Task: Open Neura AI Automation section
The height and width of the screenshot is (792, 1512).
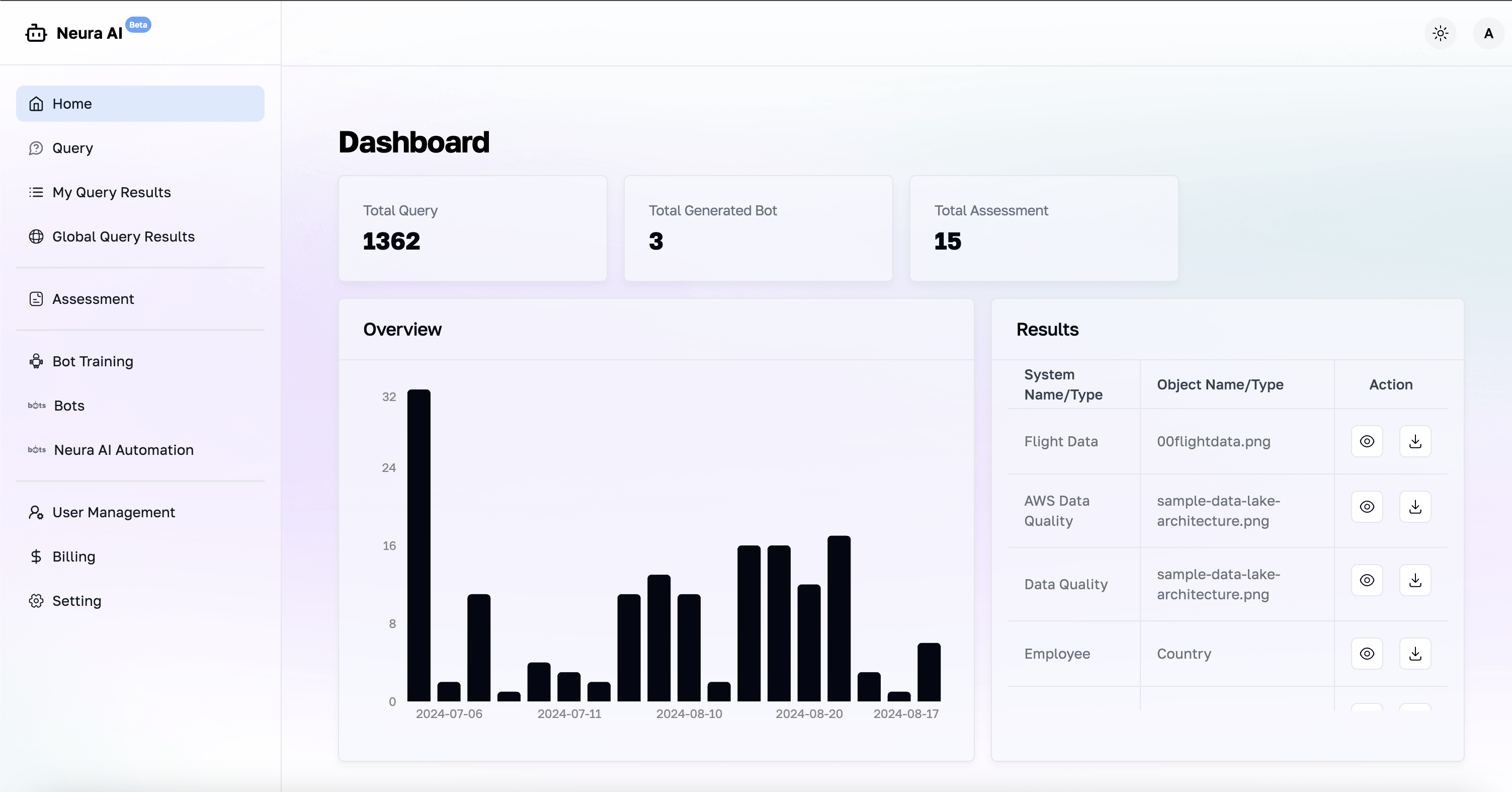Action: tap(123, 450)
